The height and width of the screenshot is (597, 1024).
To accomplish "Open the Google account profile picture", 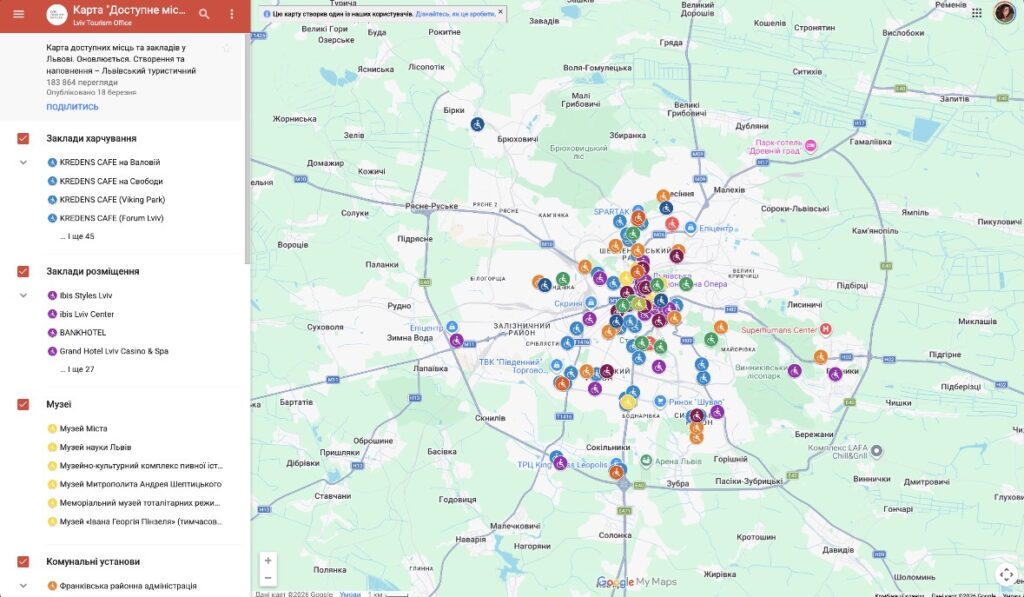I will (1004, 12).
